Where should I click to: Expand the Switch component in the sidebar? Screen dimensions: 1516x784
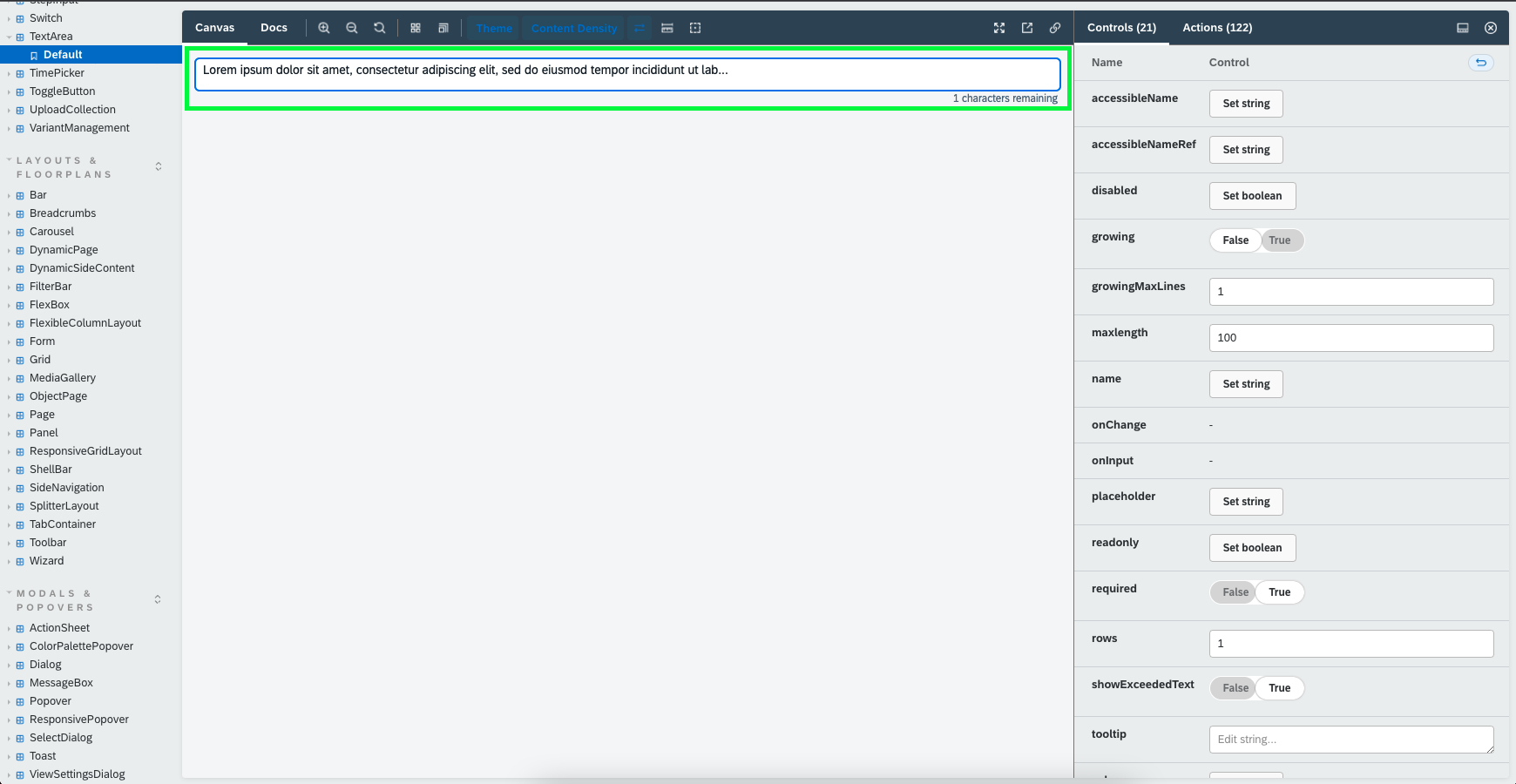[9, 17]
